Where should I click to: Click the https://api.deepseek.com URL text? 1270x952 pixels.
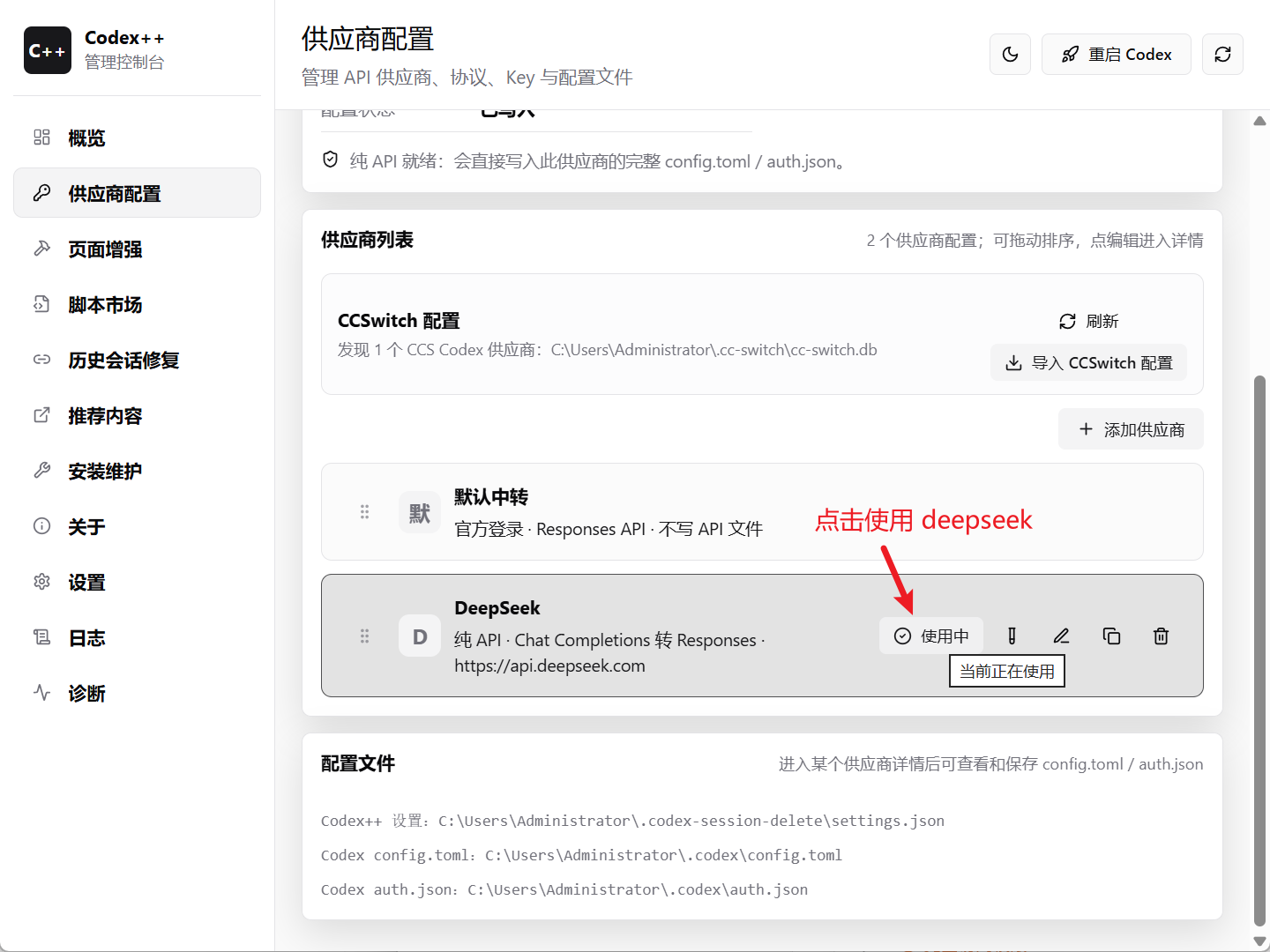(550, 666)
